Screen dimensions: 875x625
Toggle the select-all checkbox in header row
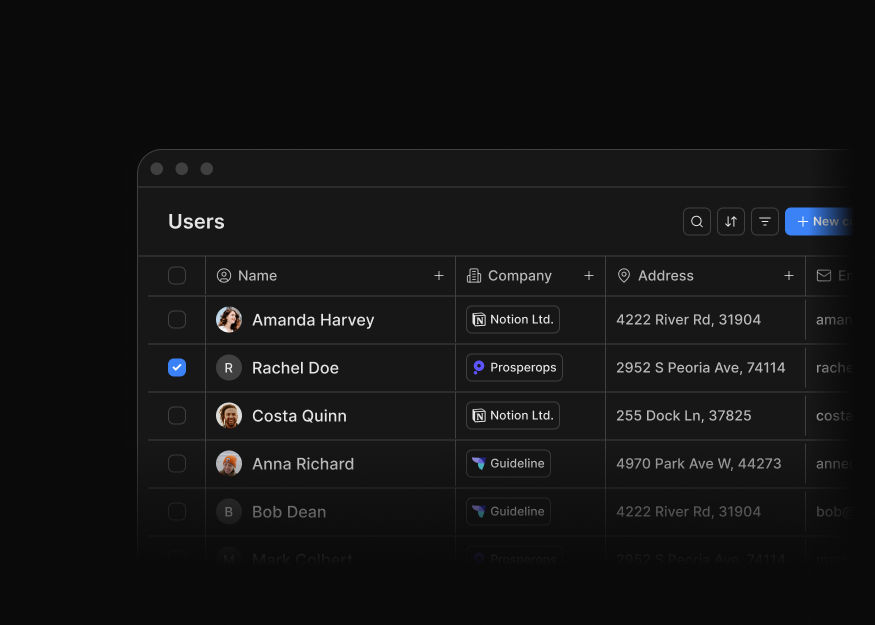pos(177,275)
